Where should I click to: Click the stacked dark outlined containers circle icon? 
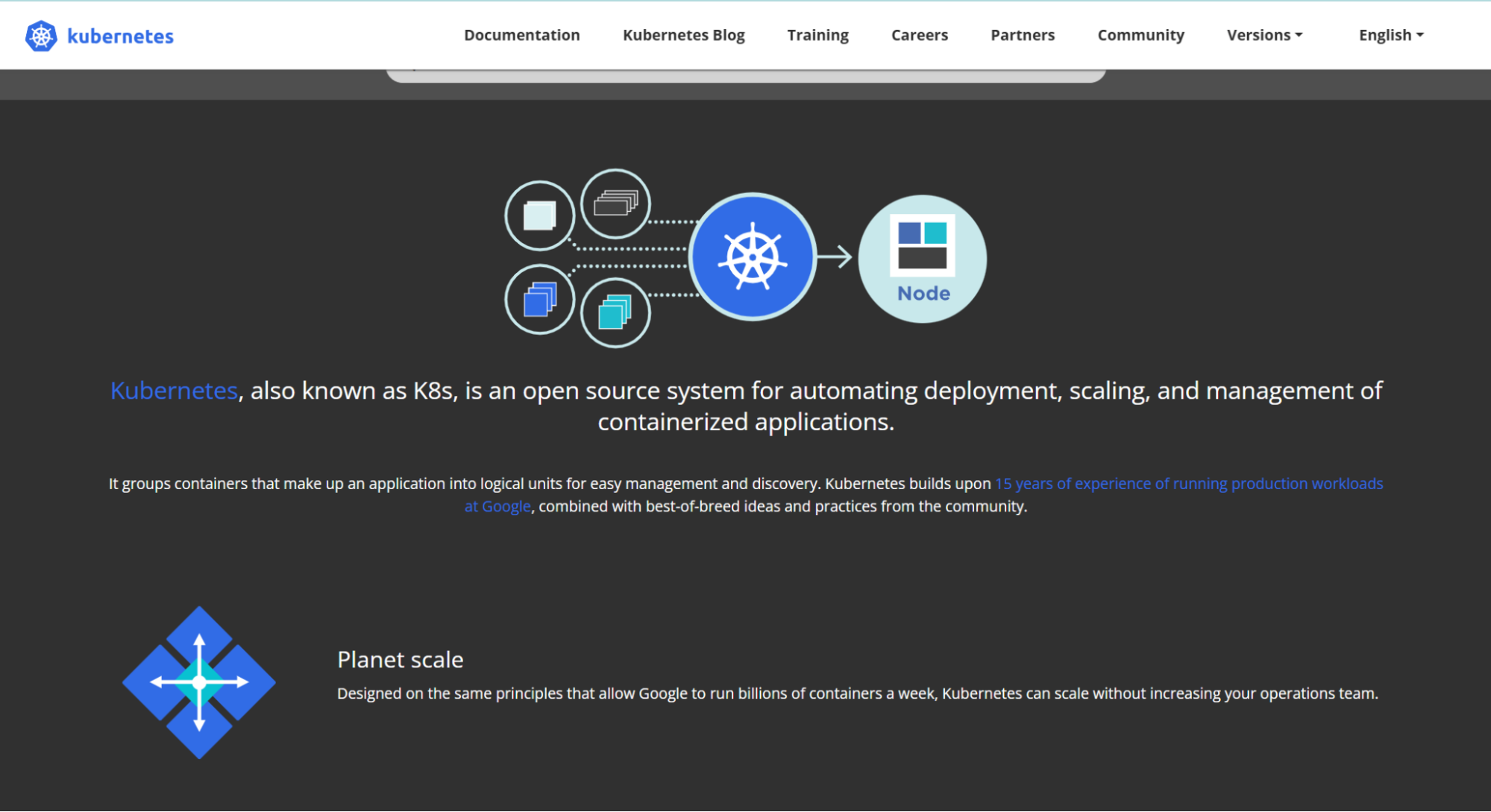point(615,204)
